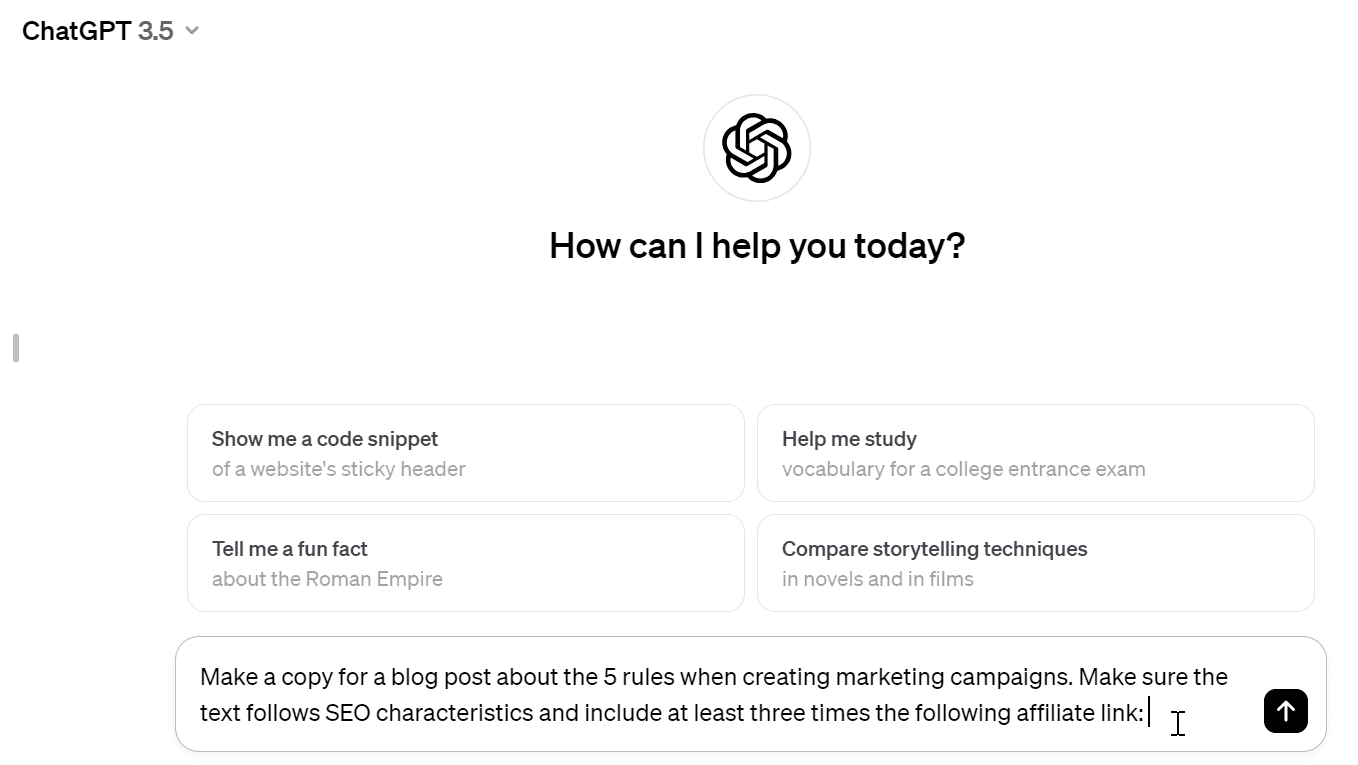Choose the 'Tell me a fun fact' suggestion
The width and height of the screenshot is (1358, 765).
point(289,549)
